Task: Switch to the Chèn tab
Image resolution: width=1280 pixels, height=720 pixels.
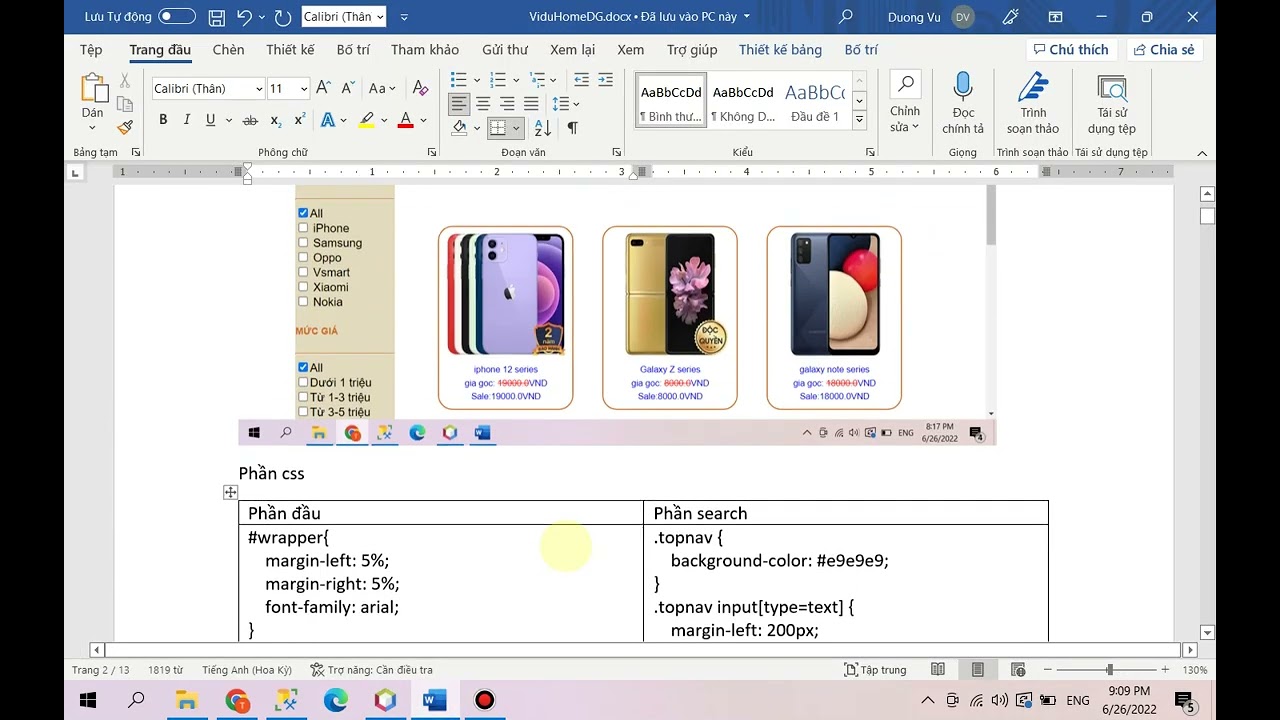Action: pyautogui.click(x=228, y=50)
